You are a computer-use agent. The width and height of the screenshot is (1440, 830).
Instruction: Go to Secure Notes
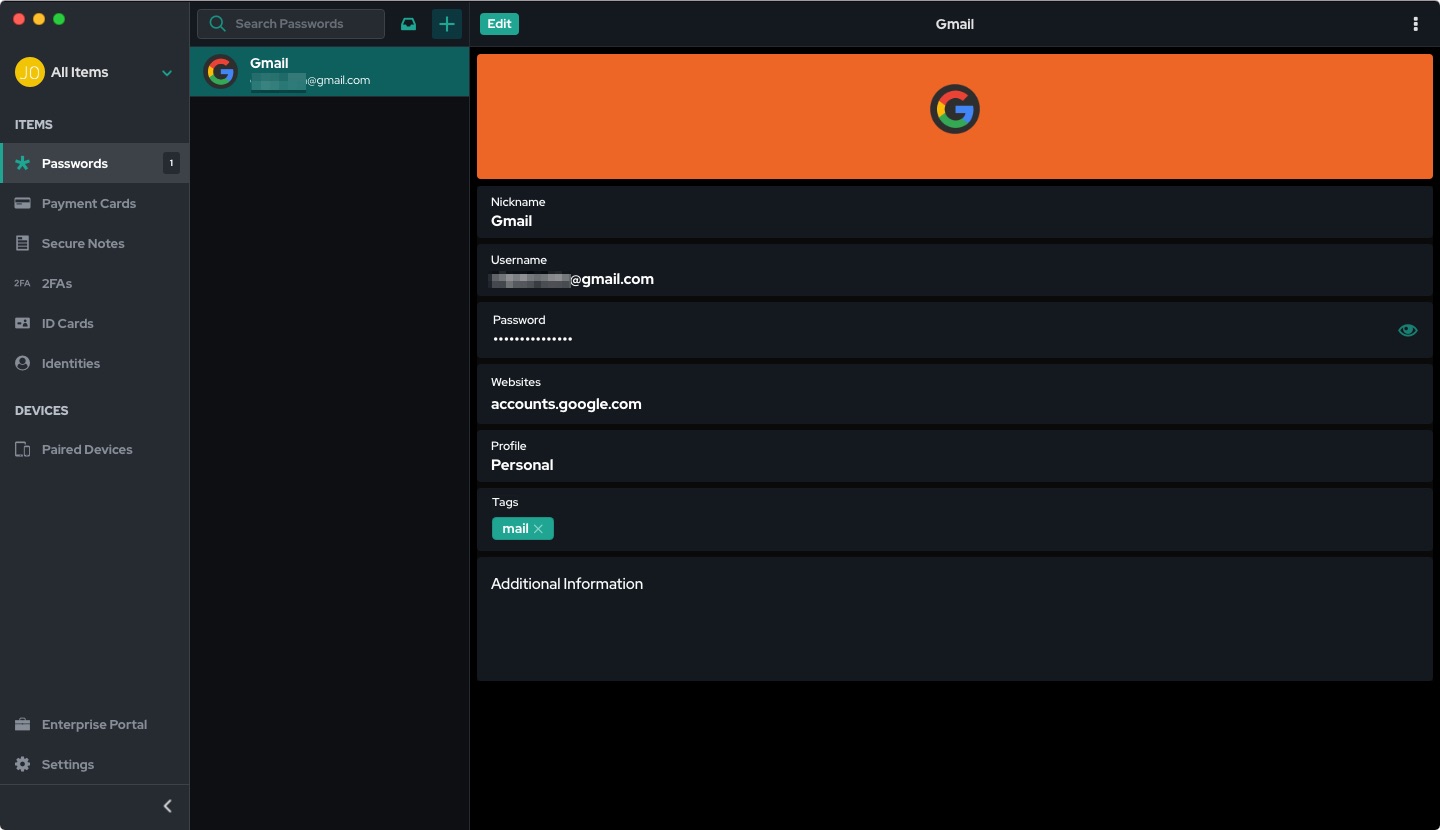pyautogui.click(x=95, y=243)
